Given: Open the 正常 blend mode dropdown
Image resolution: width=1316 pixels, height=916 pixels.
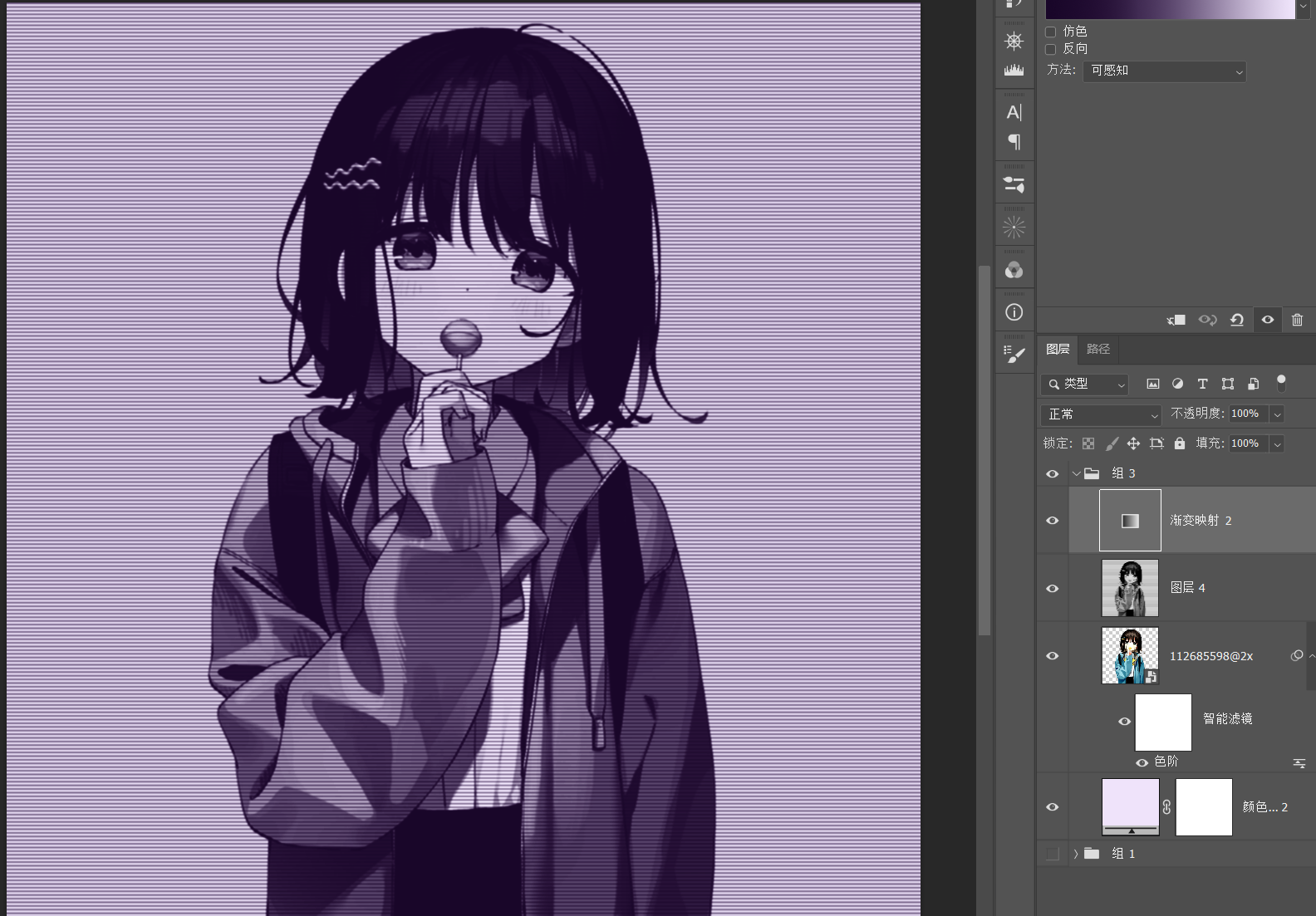Looking at the screenshot, I should (x=1101, y=414).
